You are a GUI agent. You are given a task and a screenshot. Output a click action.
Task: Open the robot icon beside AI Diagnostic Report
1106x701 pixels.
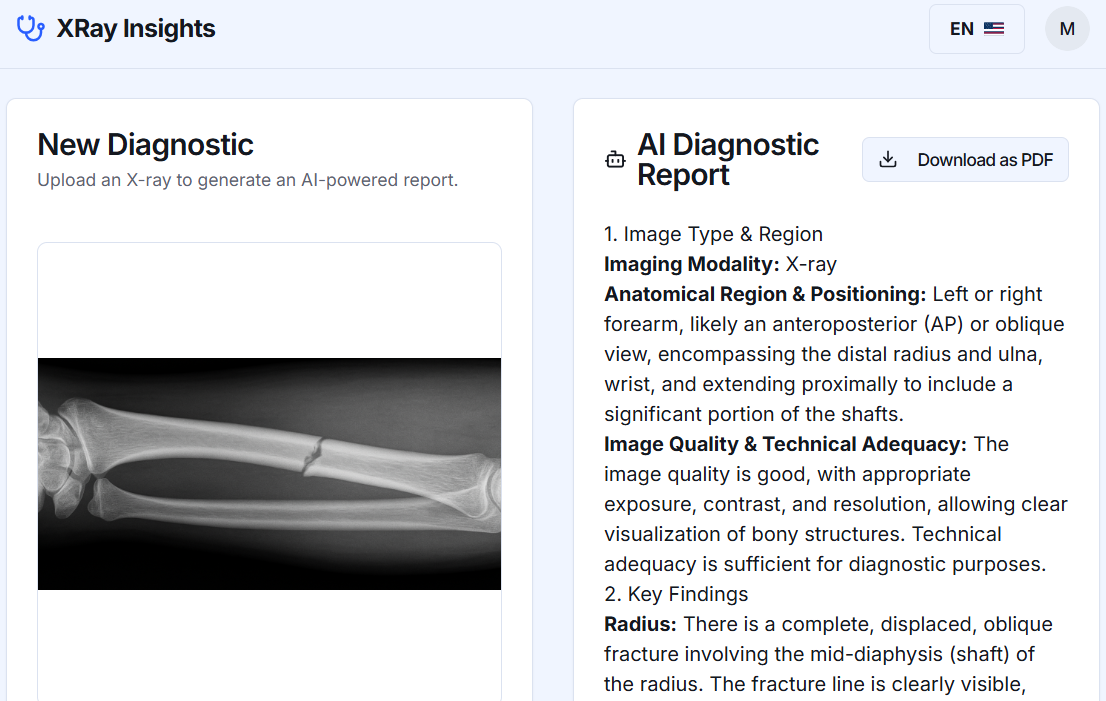(x=616, y=158)
